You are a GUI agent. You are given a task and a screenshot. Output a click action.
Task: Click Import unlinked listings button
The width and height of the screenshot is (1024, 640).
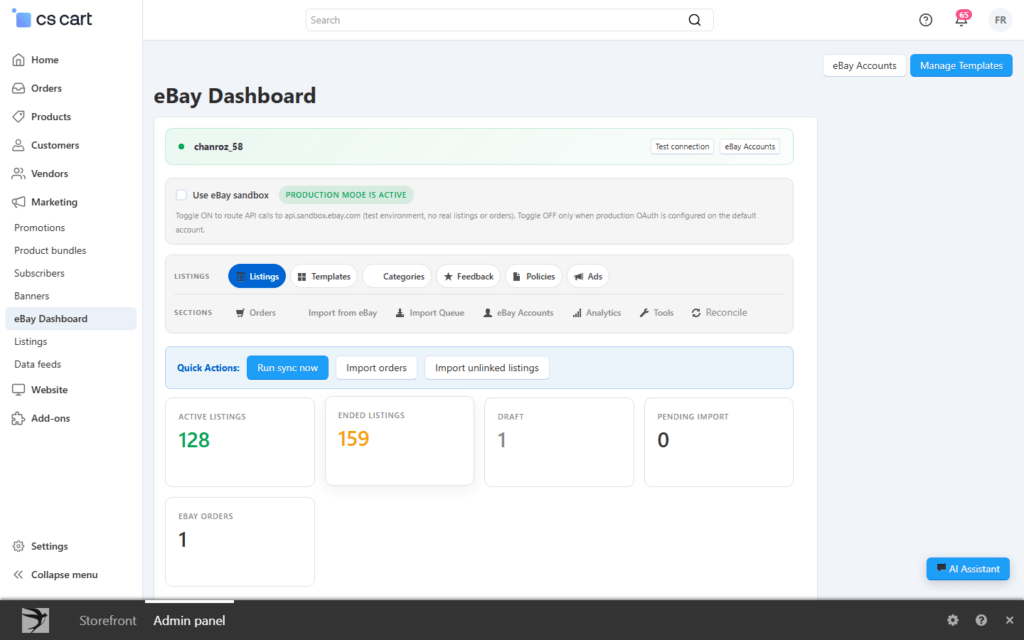click(487, 368)
